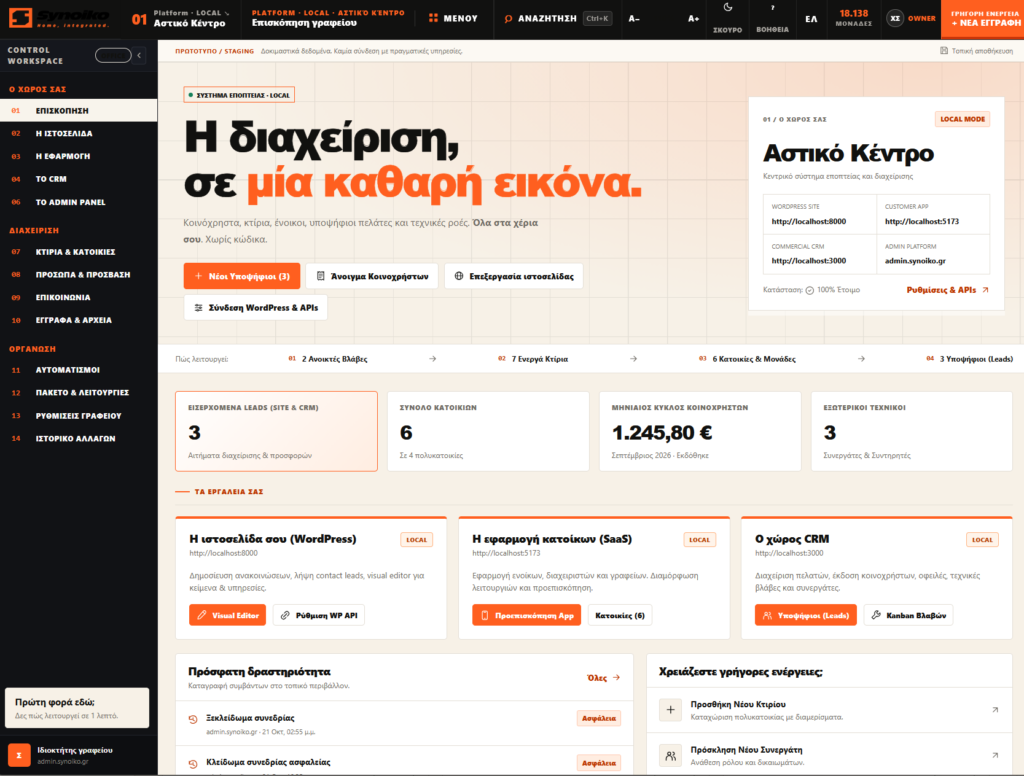Open ΕΠΙΚΟΙΝΩΝΙΑ sidebar item

78,297
